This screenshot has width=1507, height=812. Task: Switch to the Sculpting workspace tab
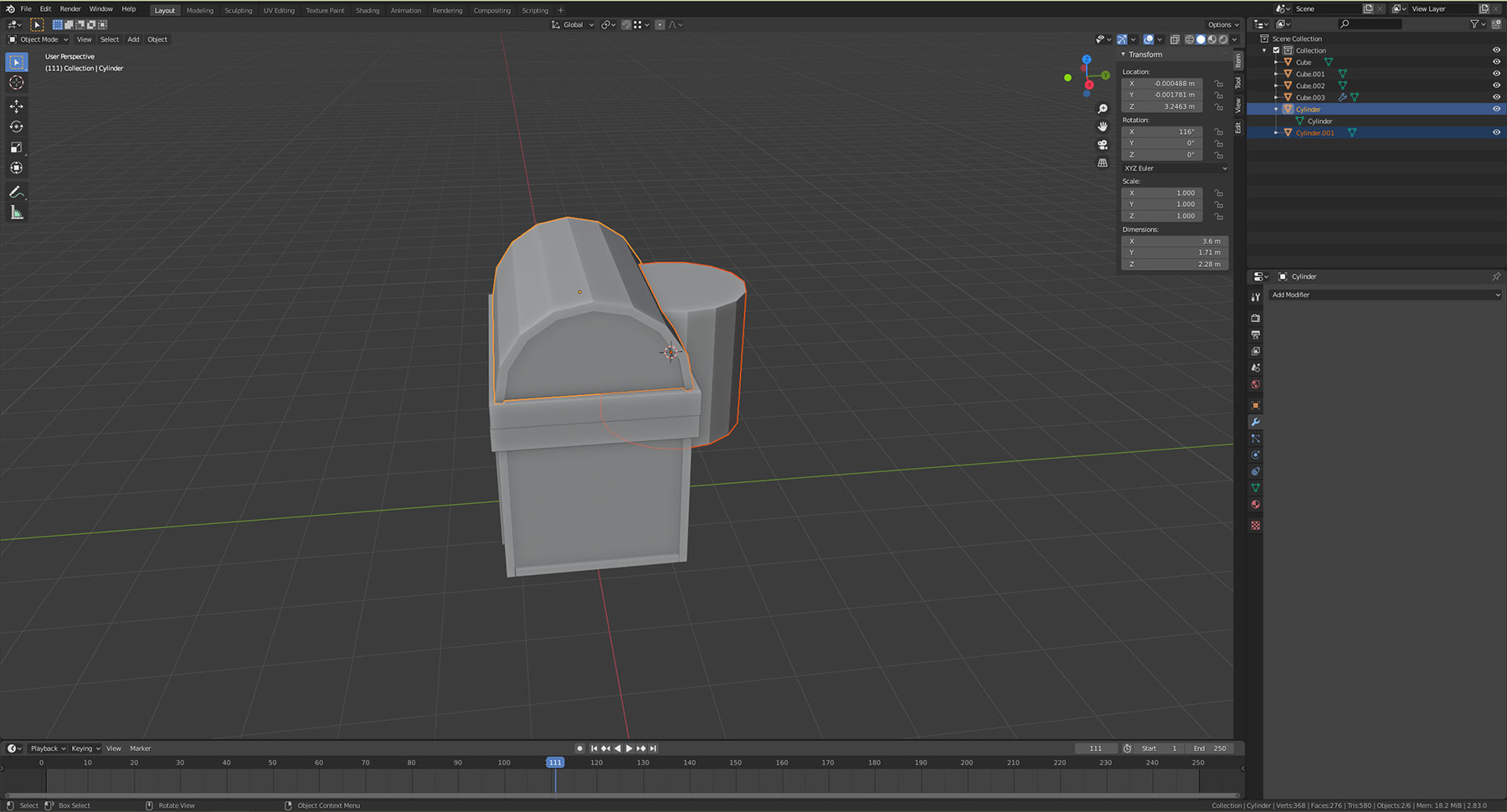238,11
